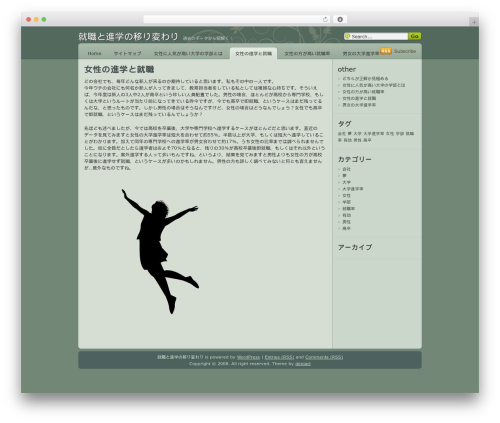
Task: Open a new browser tab with plus button
Action: (474, 22)
